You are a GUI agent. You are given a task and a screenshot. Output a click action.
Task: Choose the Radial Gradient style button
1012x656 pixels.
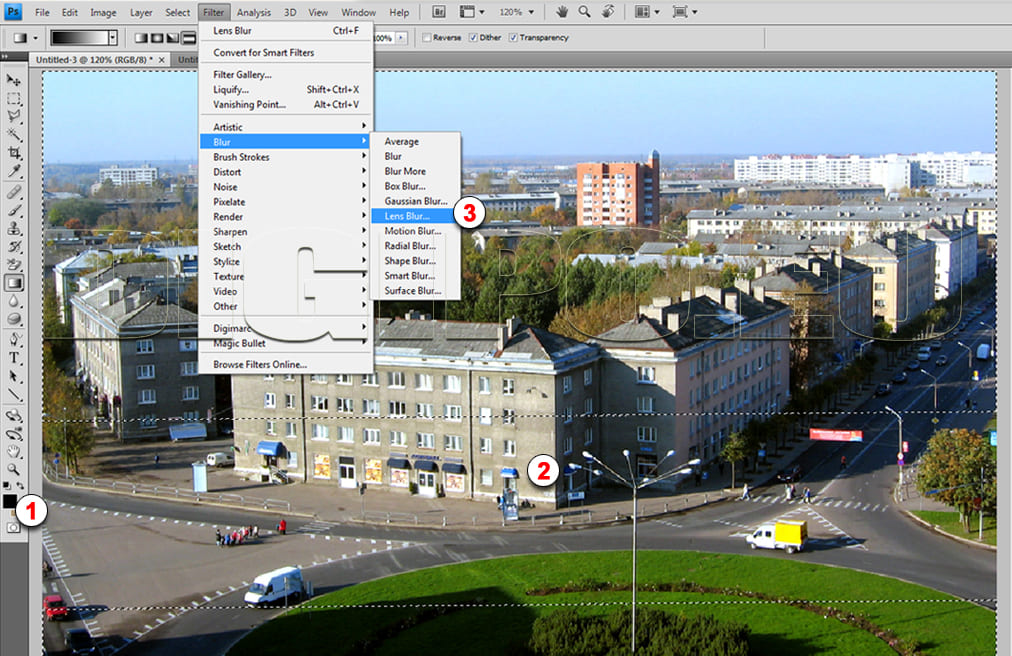[x=157, y=38]
